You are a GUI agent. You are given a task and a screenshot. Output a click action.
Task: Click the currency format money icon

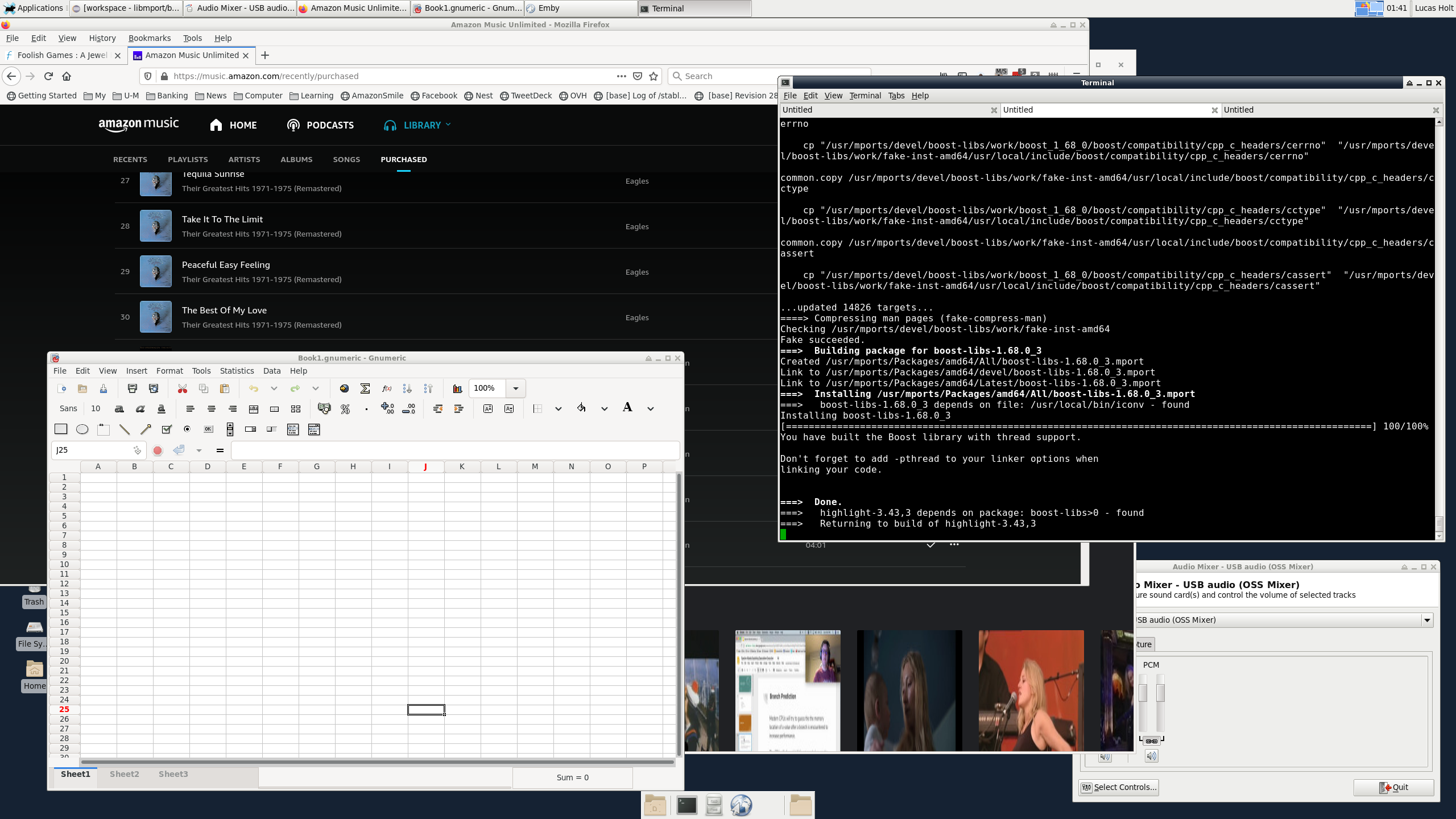[x=324, y=409]
